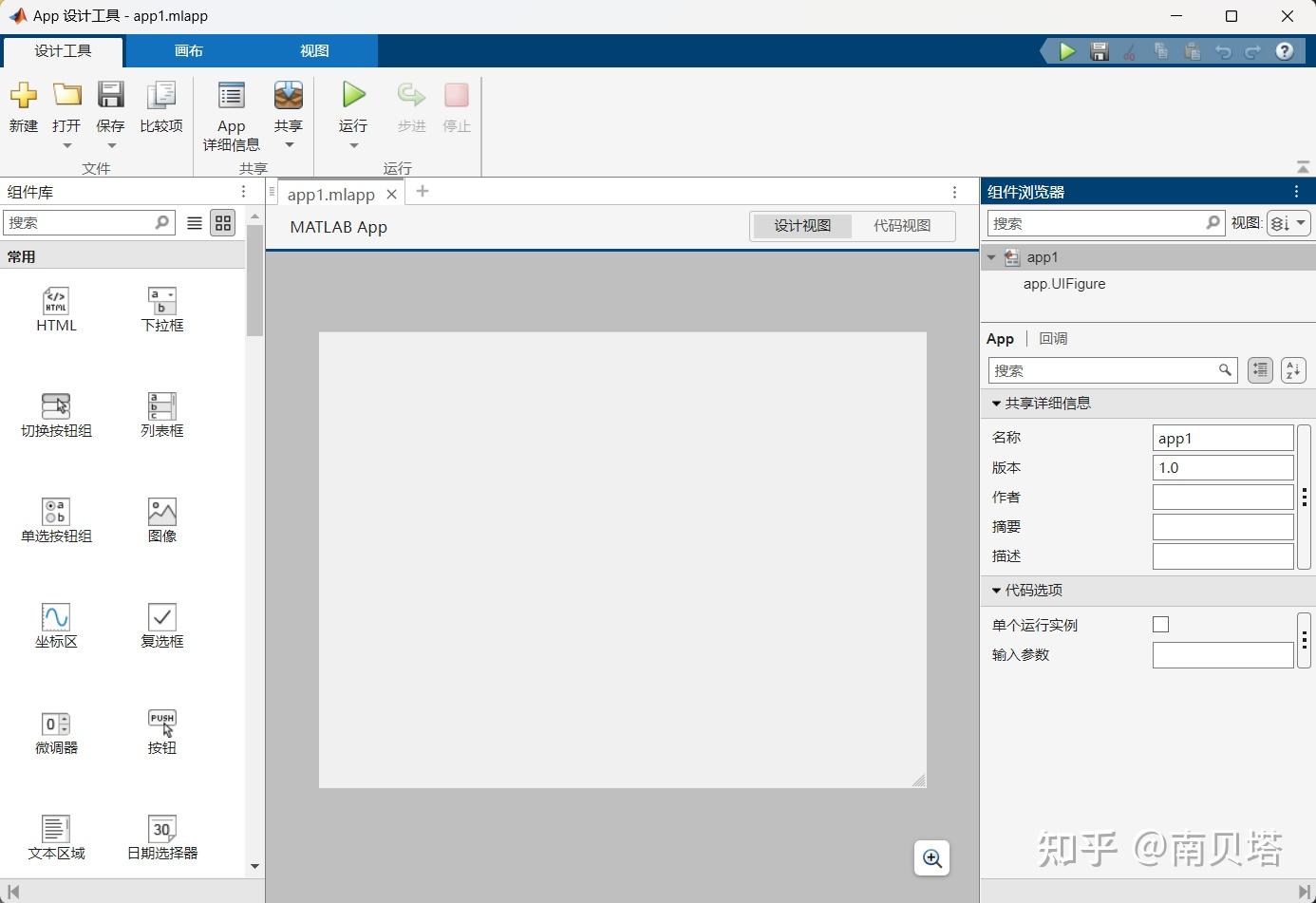Screen dimensions: 1316x903
Task: Select app.UIFigure in the component browser
Action: (1063, 283)
